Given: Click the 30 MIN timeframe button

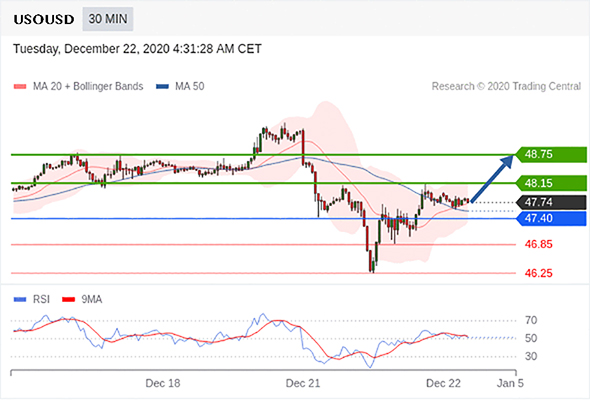Looking at the screenshot, I should [x=108, y=19].
